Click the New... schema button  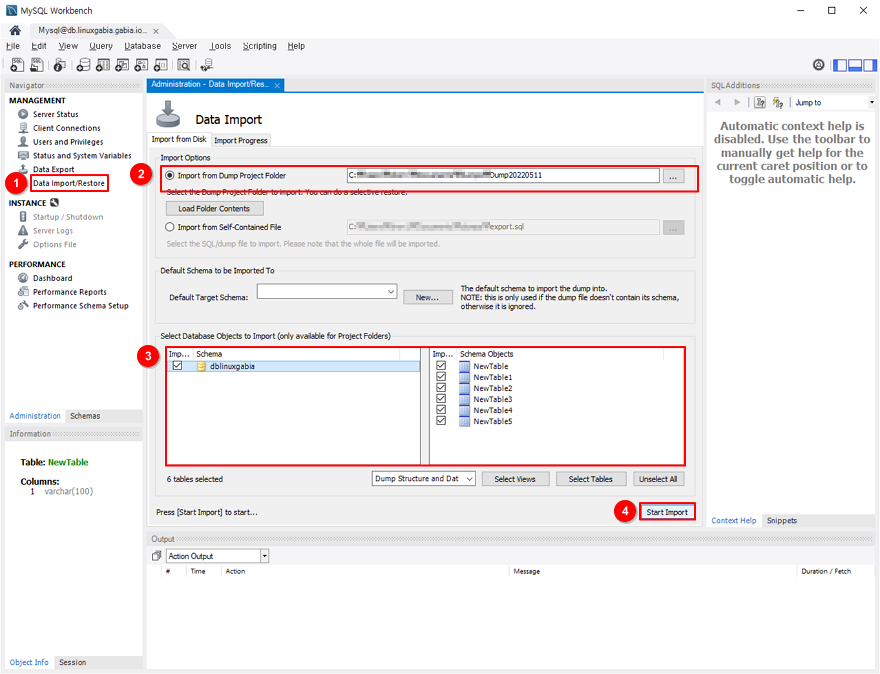428,297
